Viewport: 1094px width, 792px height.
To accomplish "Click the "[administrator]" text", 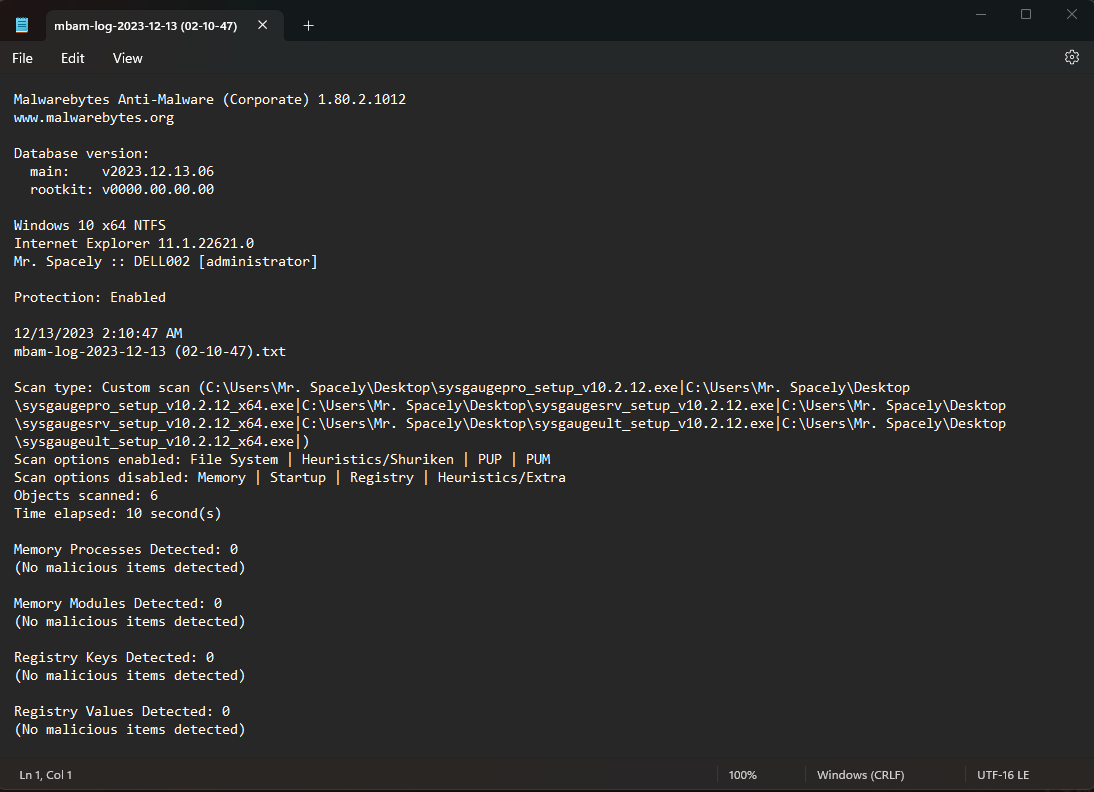I will pyautogui.click(x=258, y=262).
